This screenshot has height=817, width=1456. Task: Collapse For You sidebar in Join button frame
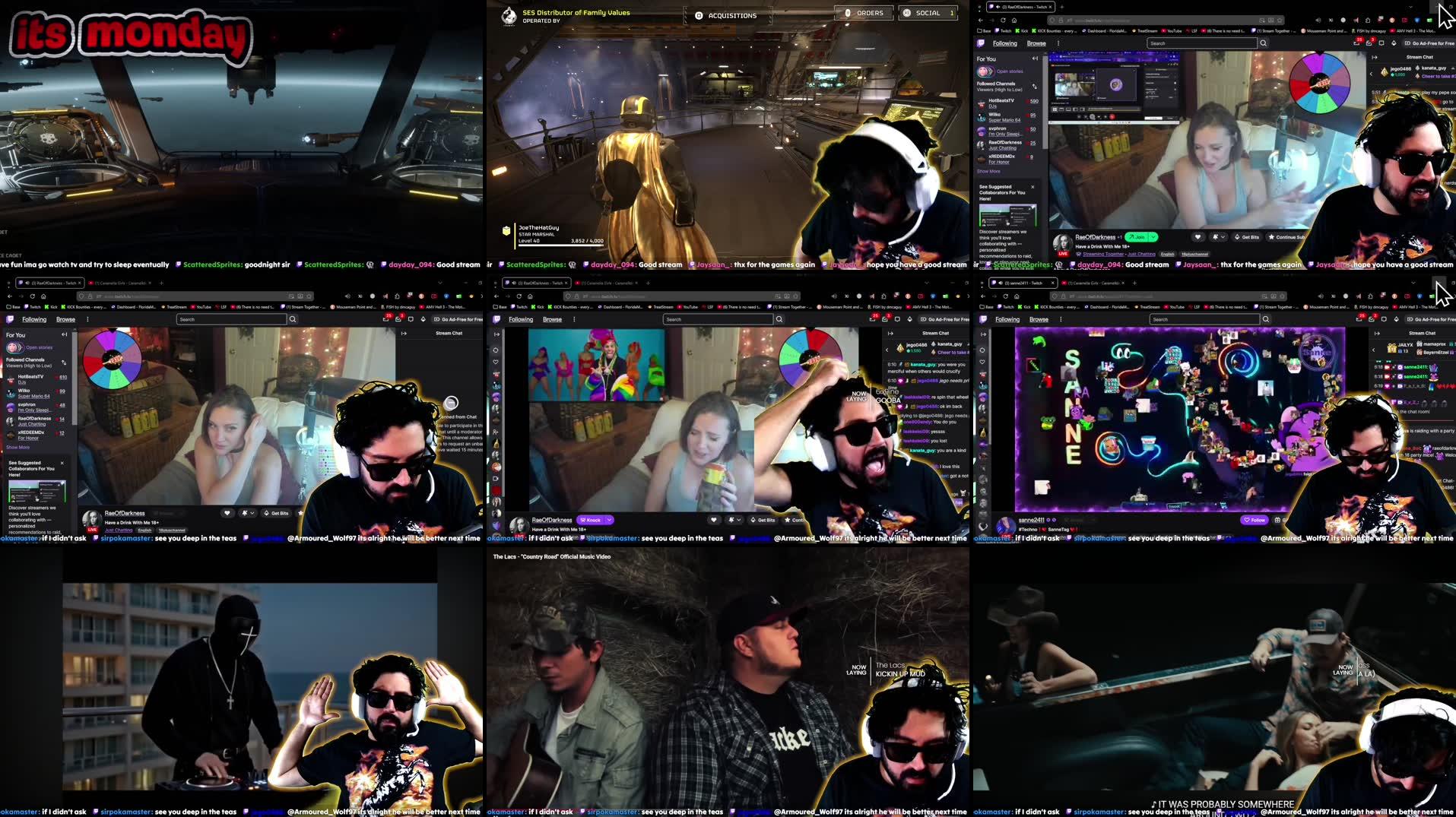coord(1035,59)
